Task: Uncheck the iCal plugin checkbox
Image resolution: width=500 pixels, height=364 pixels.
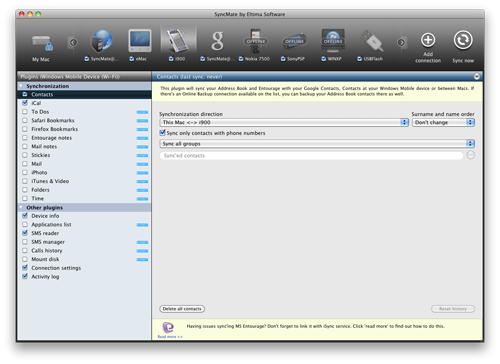Action: coord(25,103)
